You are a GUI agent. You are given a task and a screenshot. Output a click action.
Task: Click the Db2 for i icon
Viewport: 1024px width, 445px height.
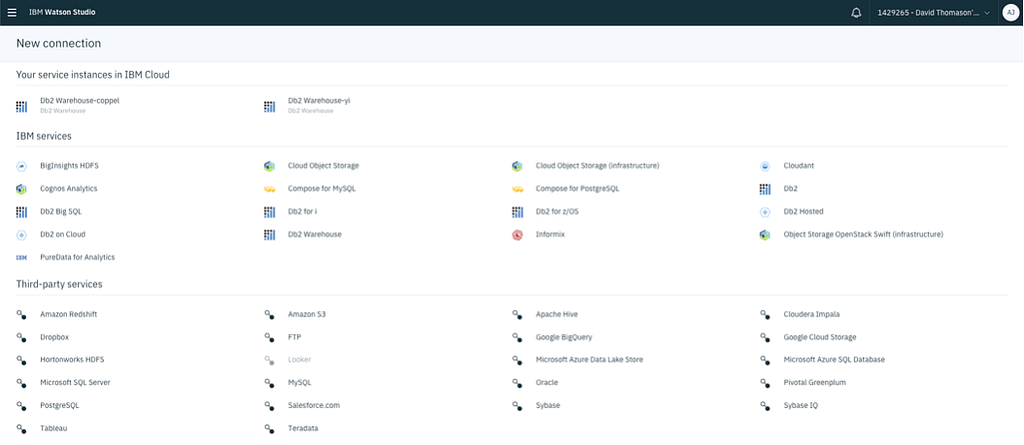point(270,212)
